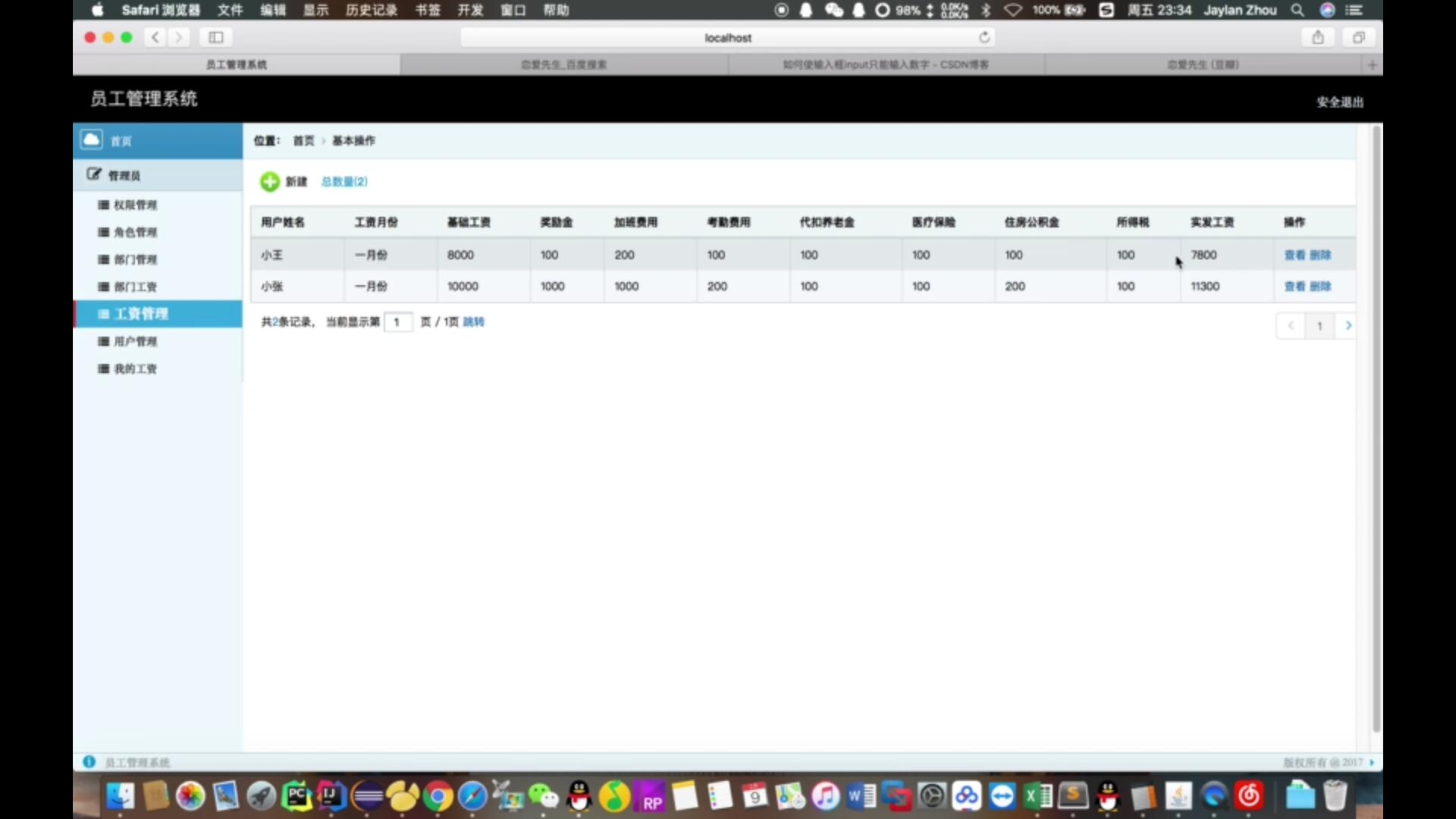Open the 文件 menu

click(x=230, y=10)
